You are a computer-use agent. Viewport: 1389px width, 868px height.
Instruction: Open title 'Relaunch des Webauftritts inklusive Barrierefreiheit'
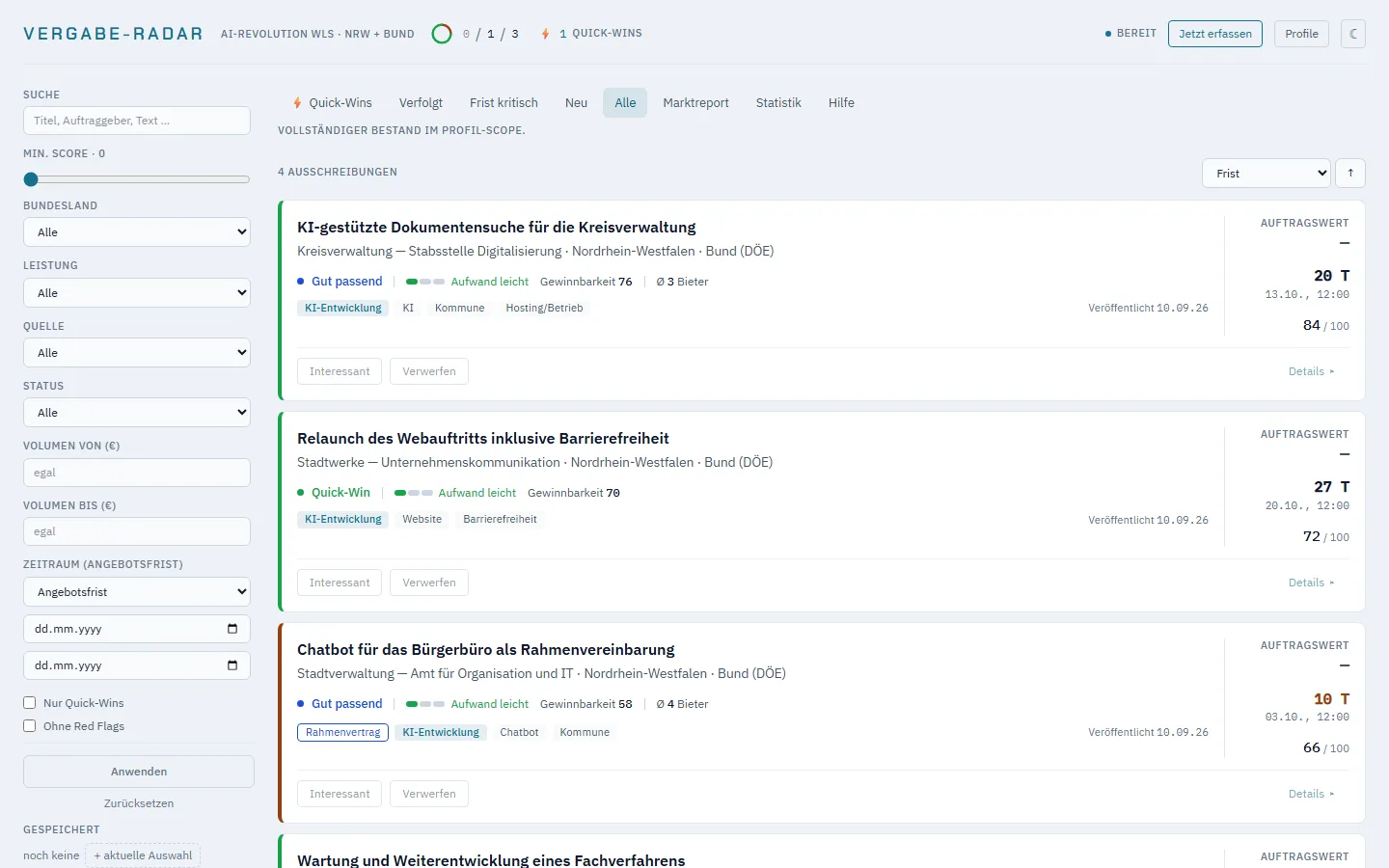coord(483,438)
